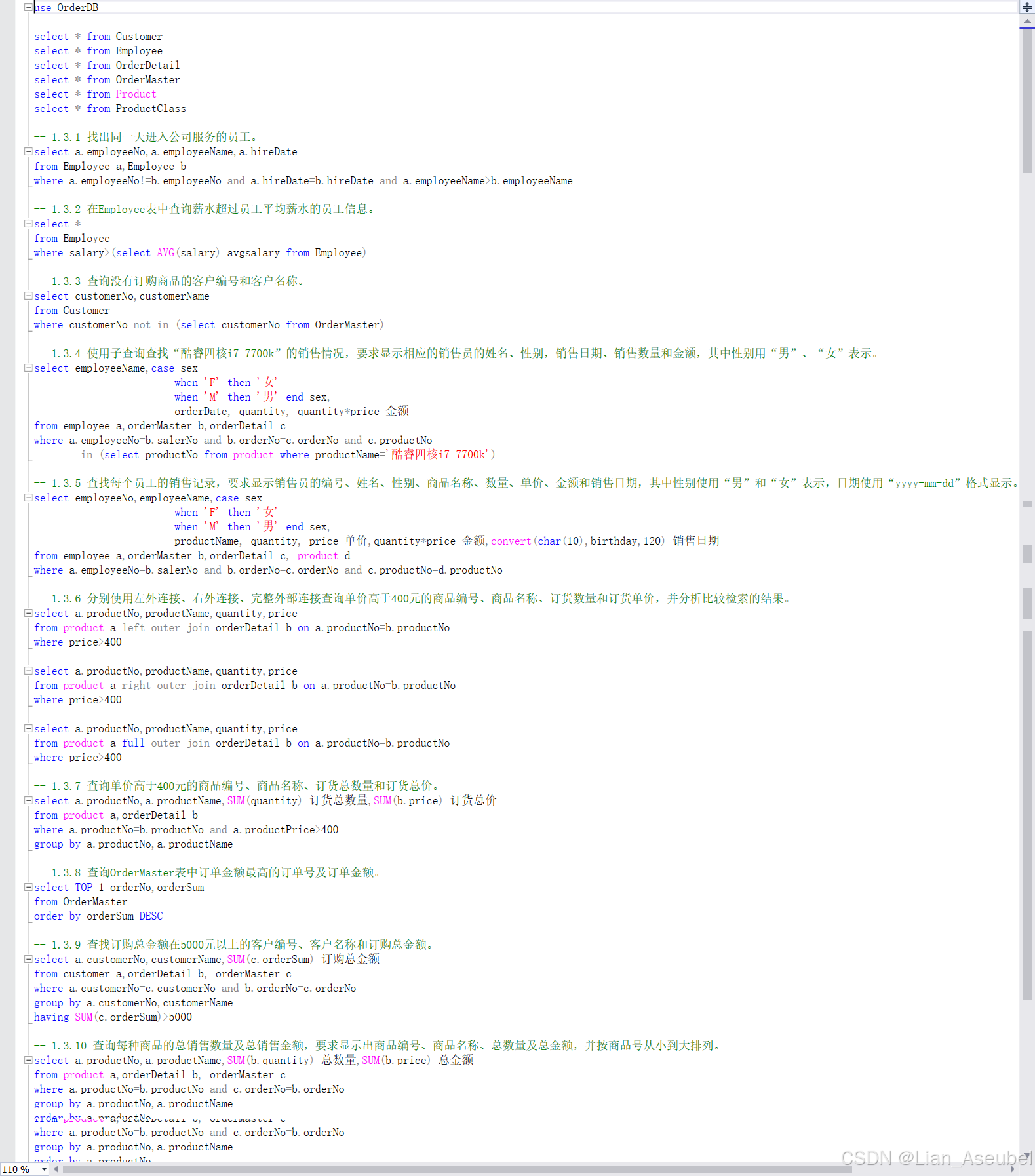Click the line 'select * from OrderDetail'
Screen dimensions: 1035x1176
click(x=107, y=66)
